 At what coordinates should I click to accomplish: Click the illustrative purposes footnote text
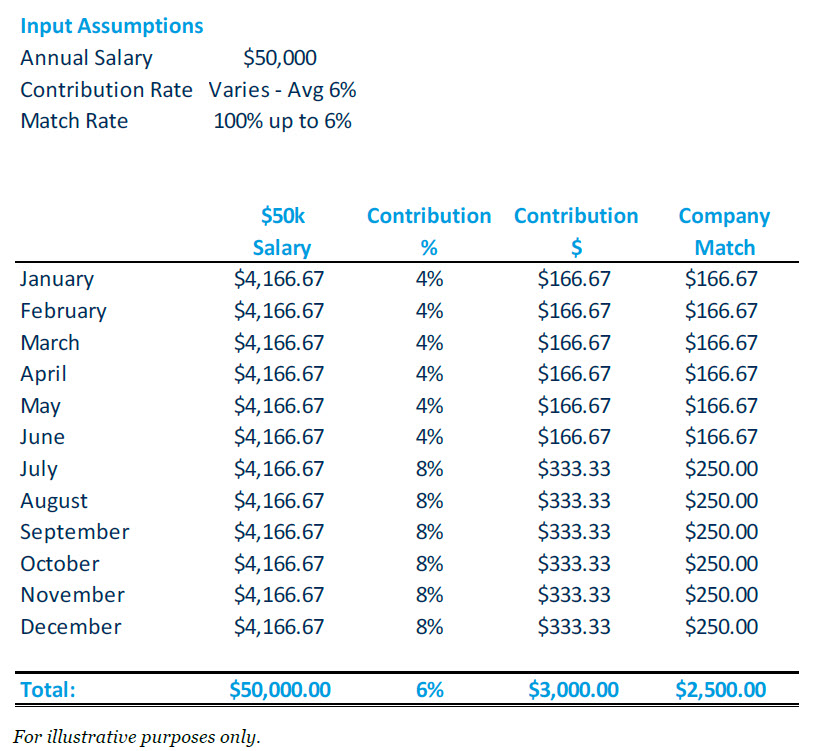pyautogui.click(x=139, y=737)
